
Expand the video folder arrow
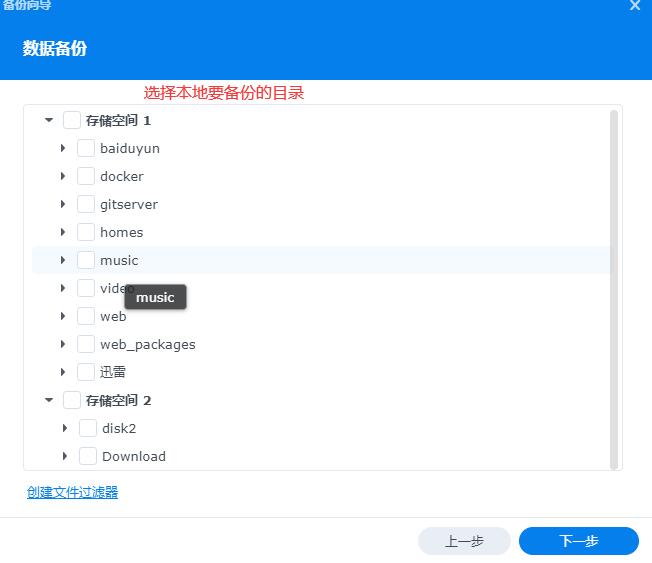click(x=63, y=288)
